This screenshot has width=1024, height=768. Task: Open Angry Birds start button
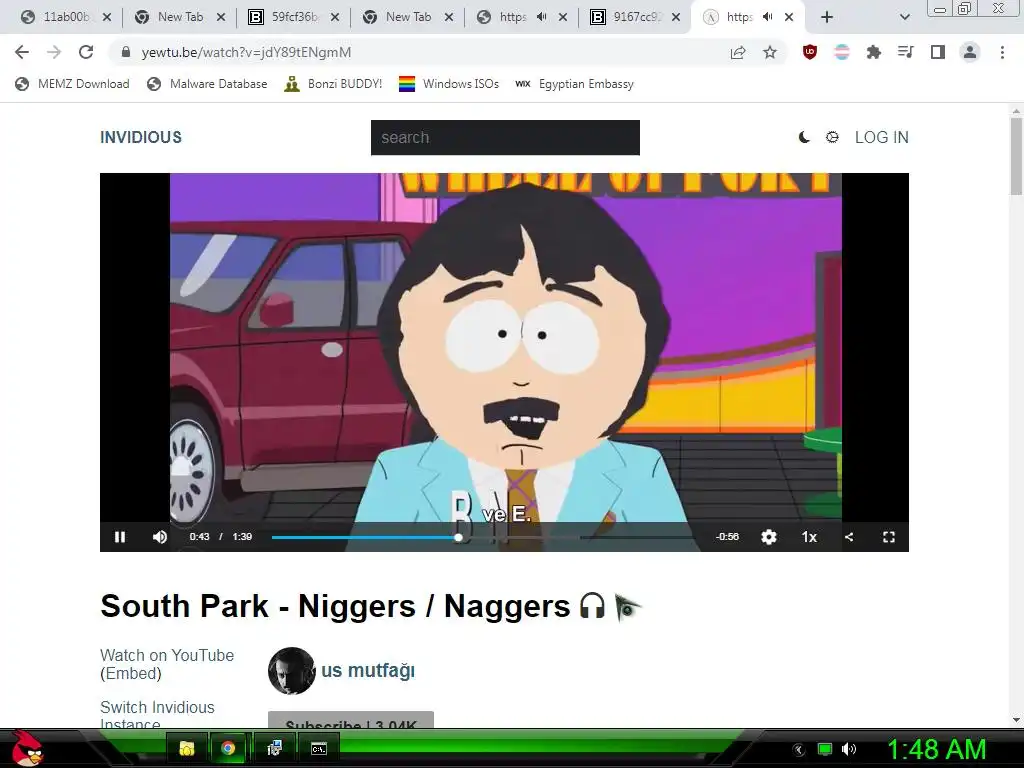pos(27,748)
